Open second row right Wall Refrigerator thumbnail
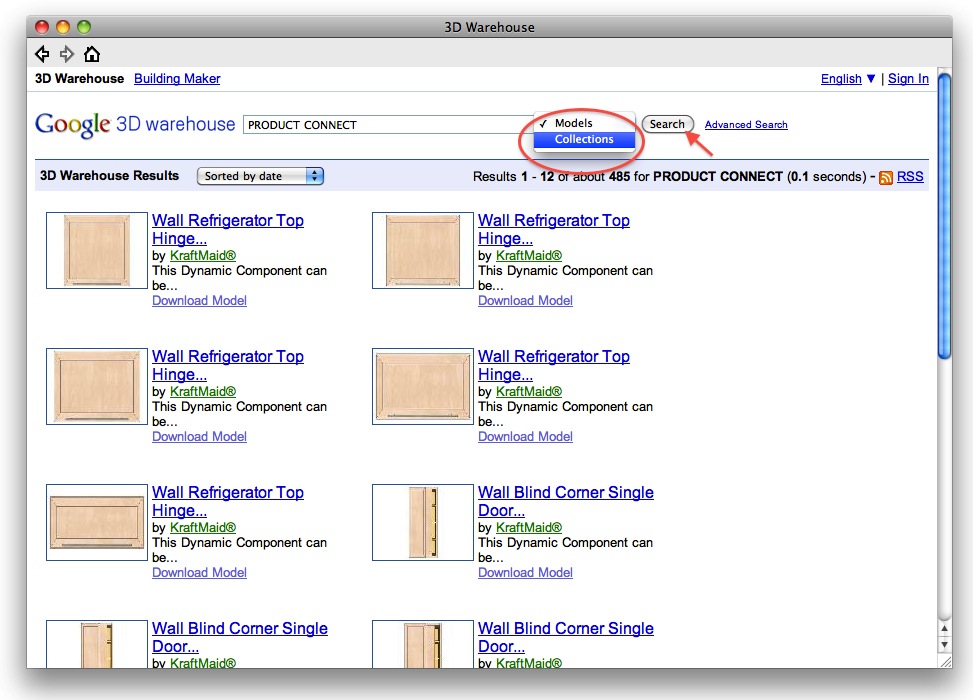Screen dimensions: 973x700 (x=423, y=387)
